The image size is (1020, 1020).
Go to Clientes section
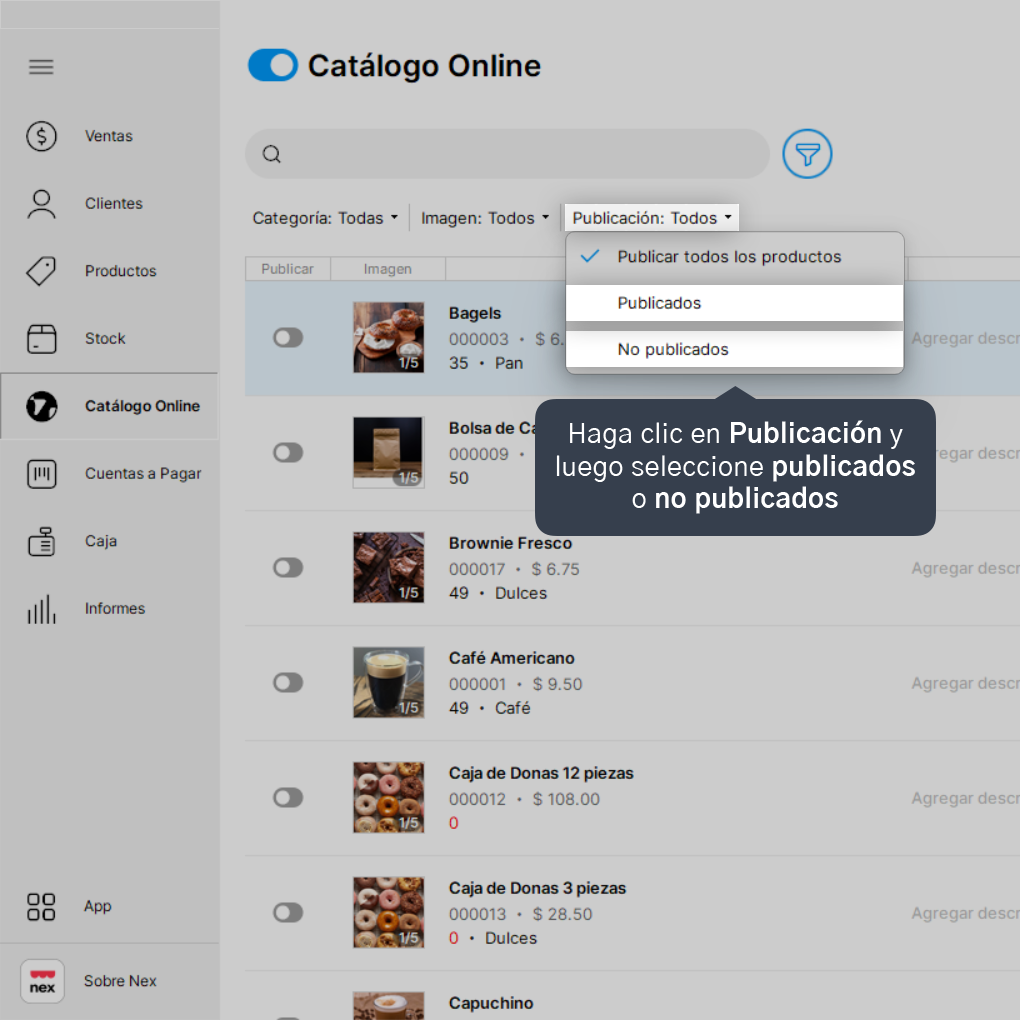click(x=114, y=204)
